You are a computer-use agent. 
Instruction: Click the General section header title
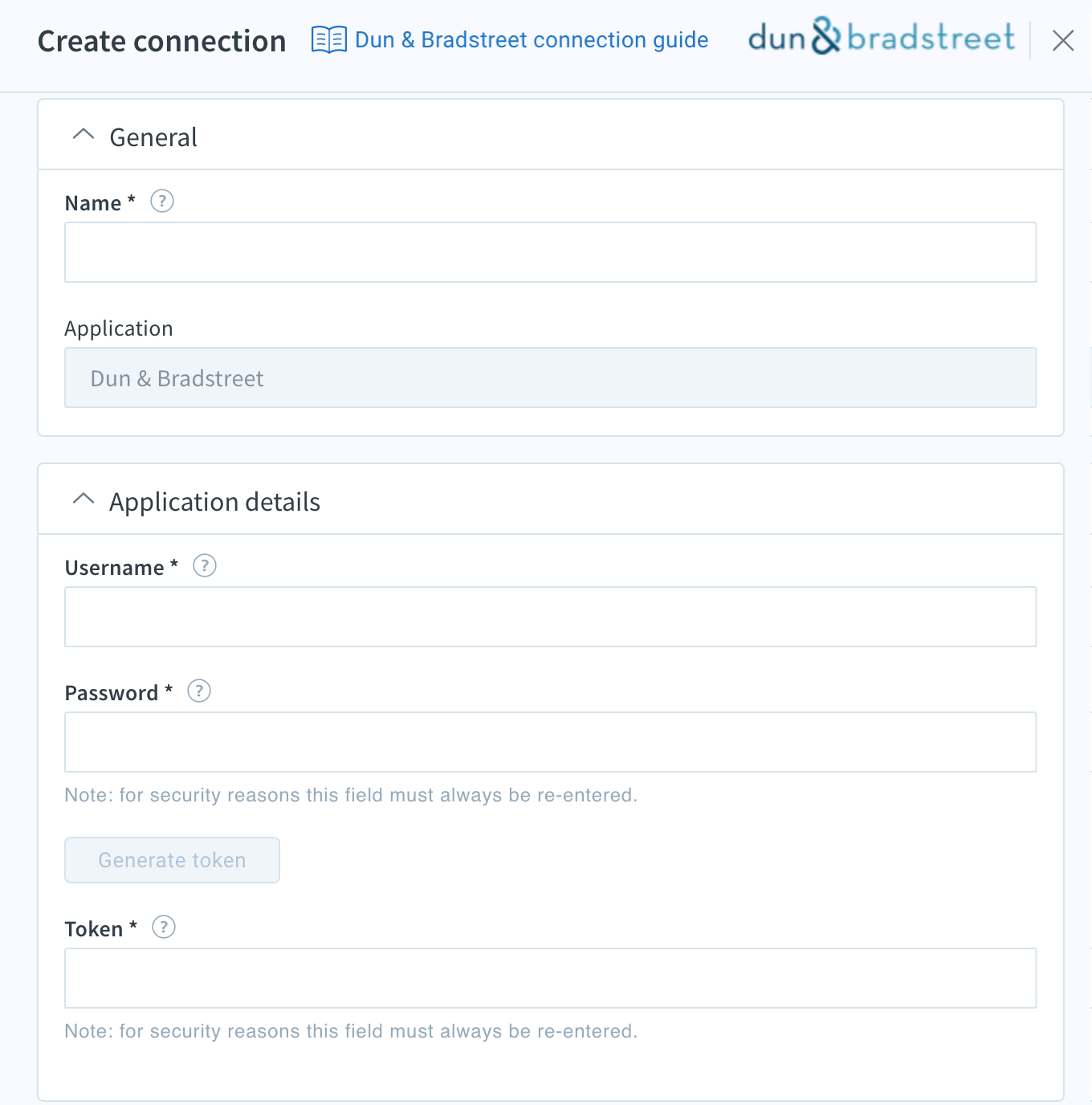point(153,137)
